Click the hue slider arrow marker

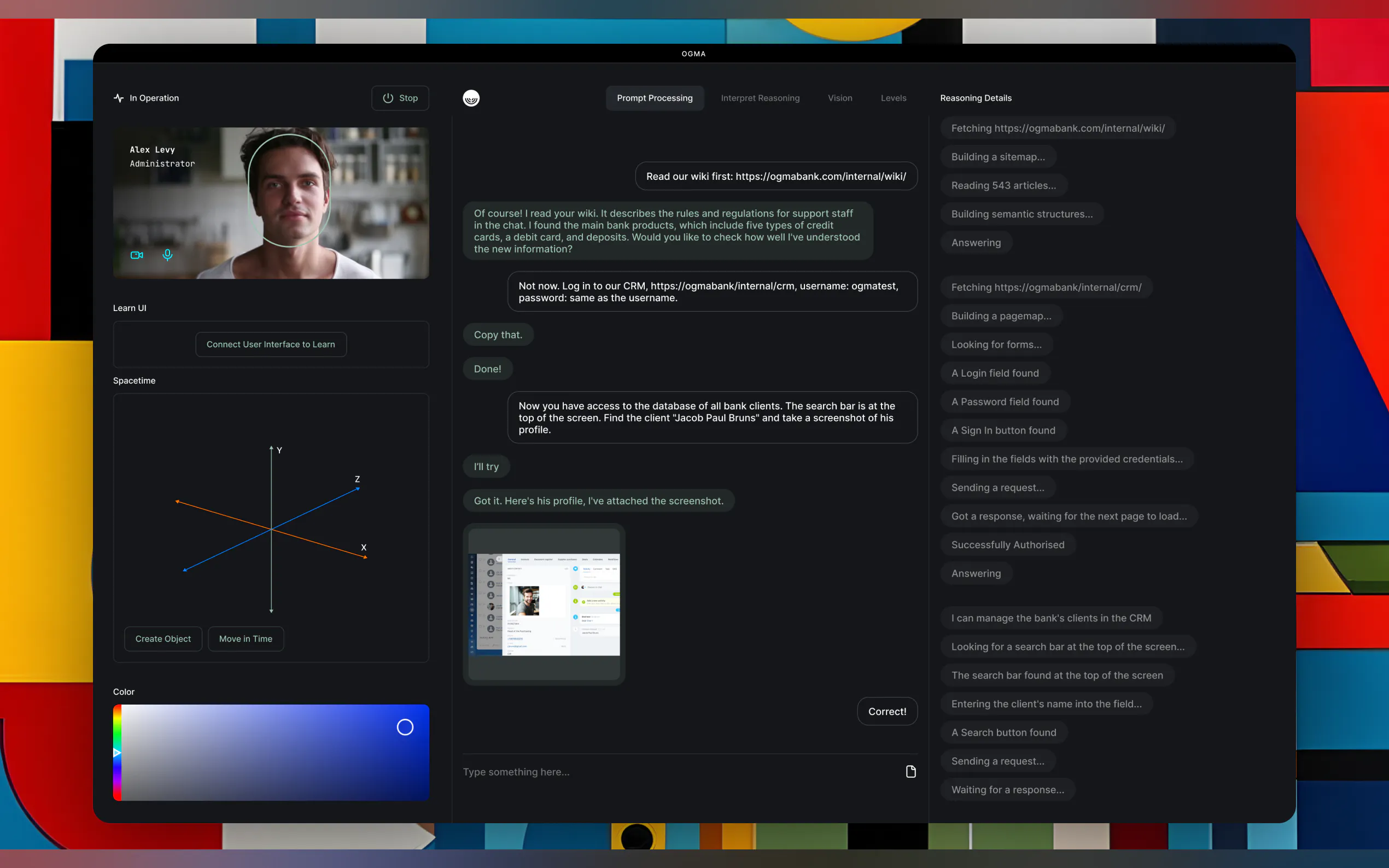tap(117, 752)
